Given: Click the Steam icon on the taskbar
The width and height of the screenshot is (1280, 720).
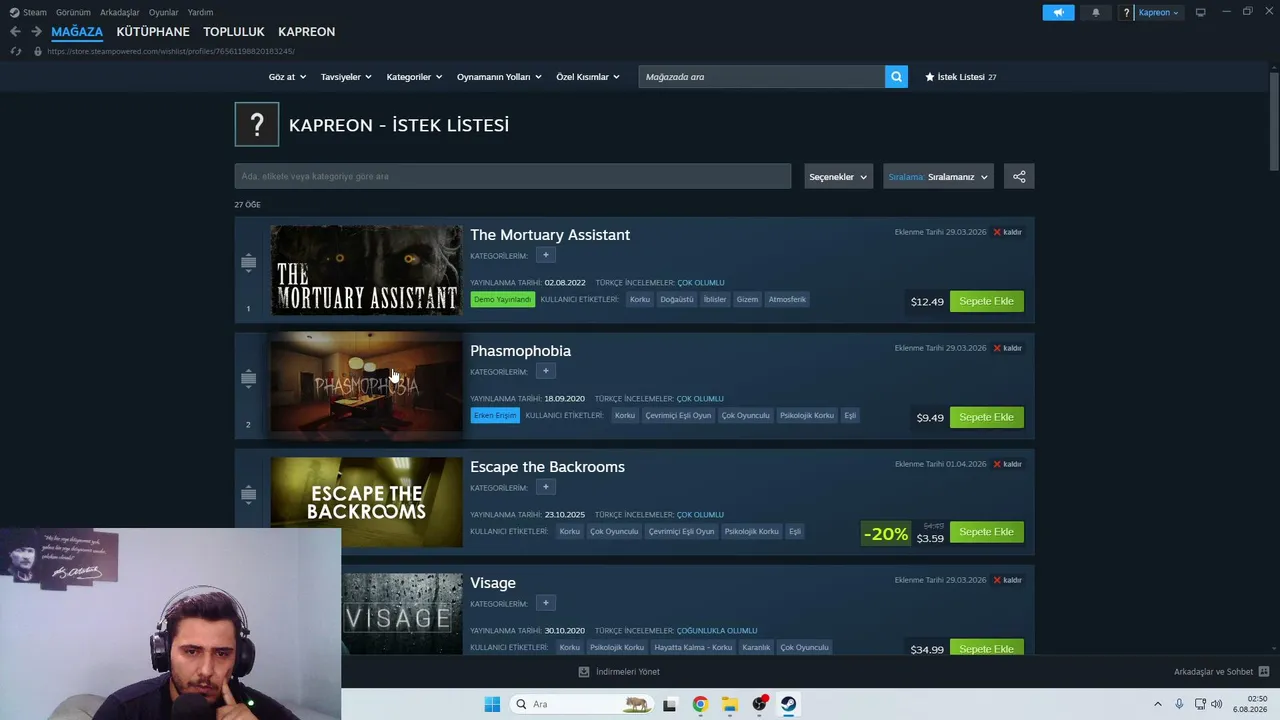Looking at the screenshot, I should 789,704.
